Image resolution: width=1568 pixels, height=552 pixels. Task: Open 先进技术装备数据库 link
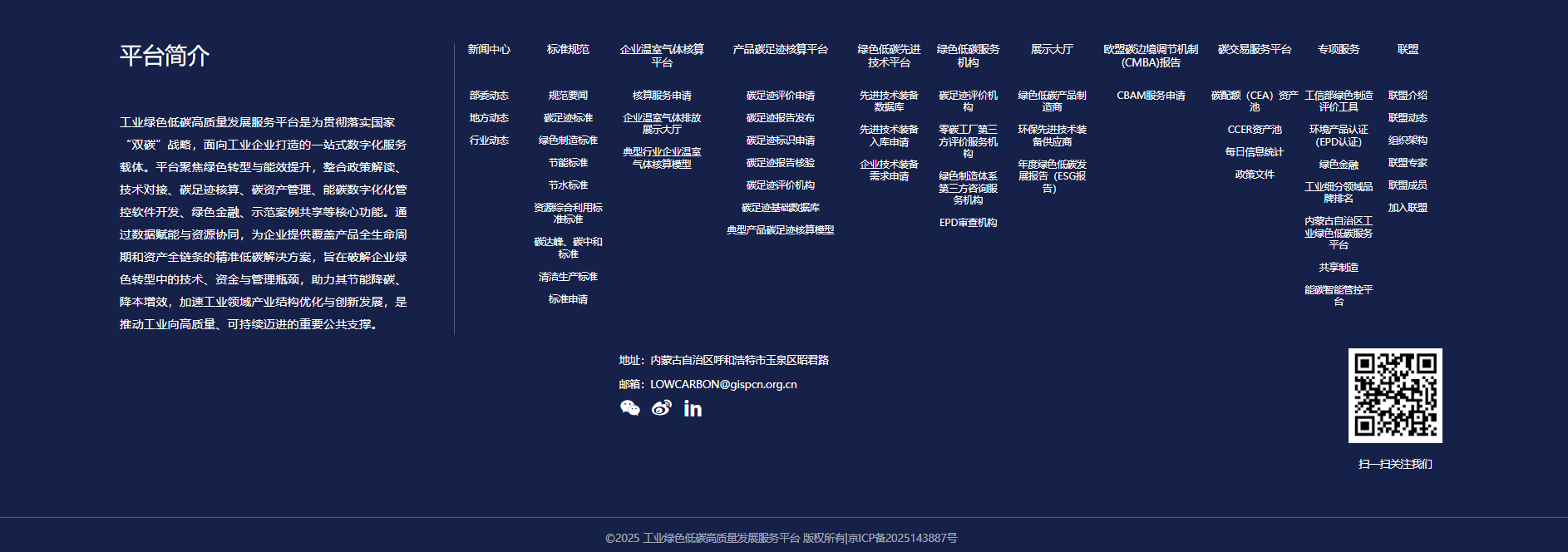(889, 101)
